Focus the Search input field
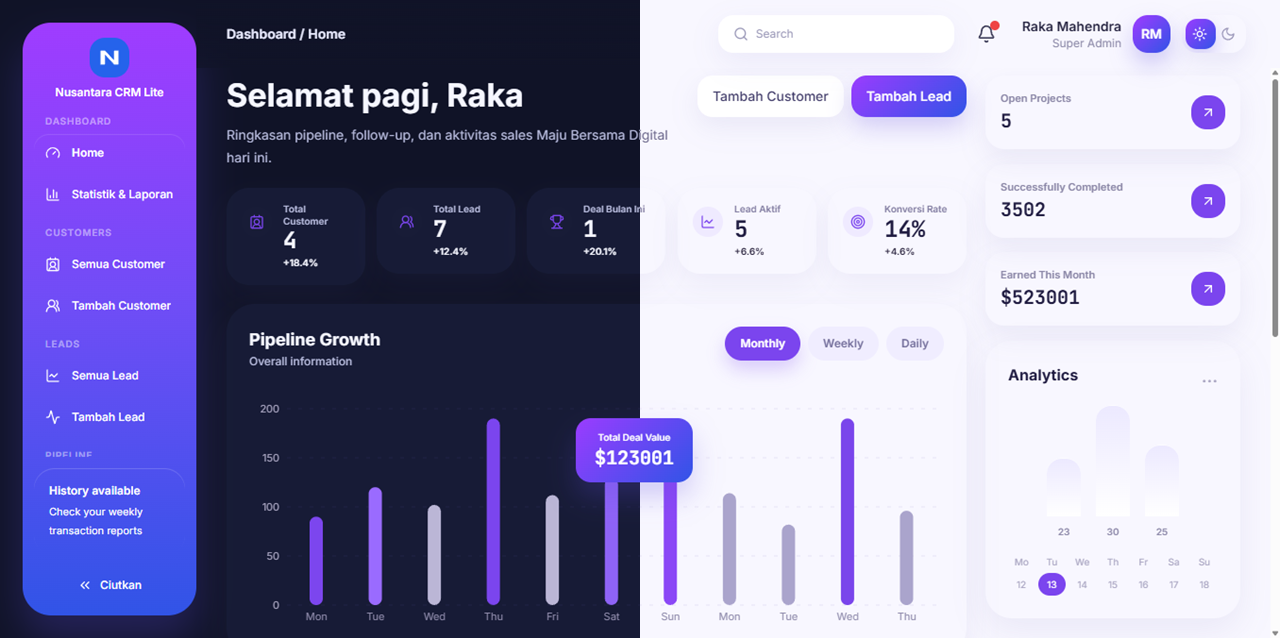Screen dimensions: 1280x638 click(x=836, y=34)
